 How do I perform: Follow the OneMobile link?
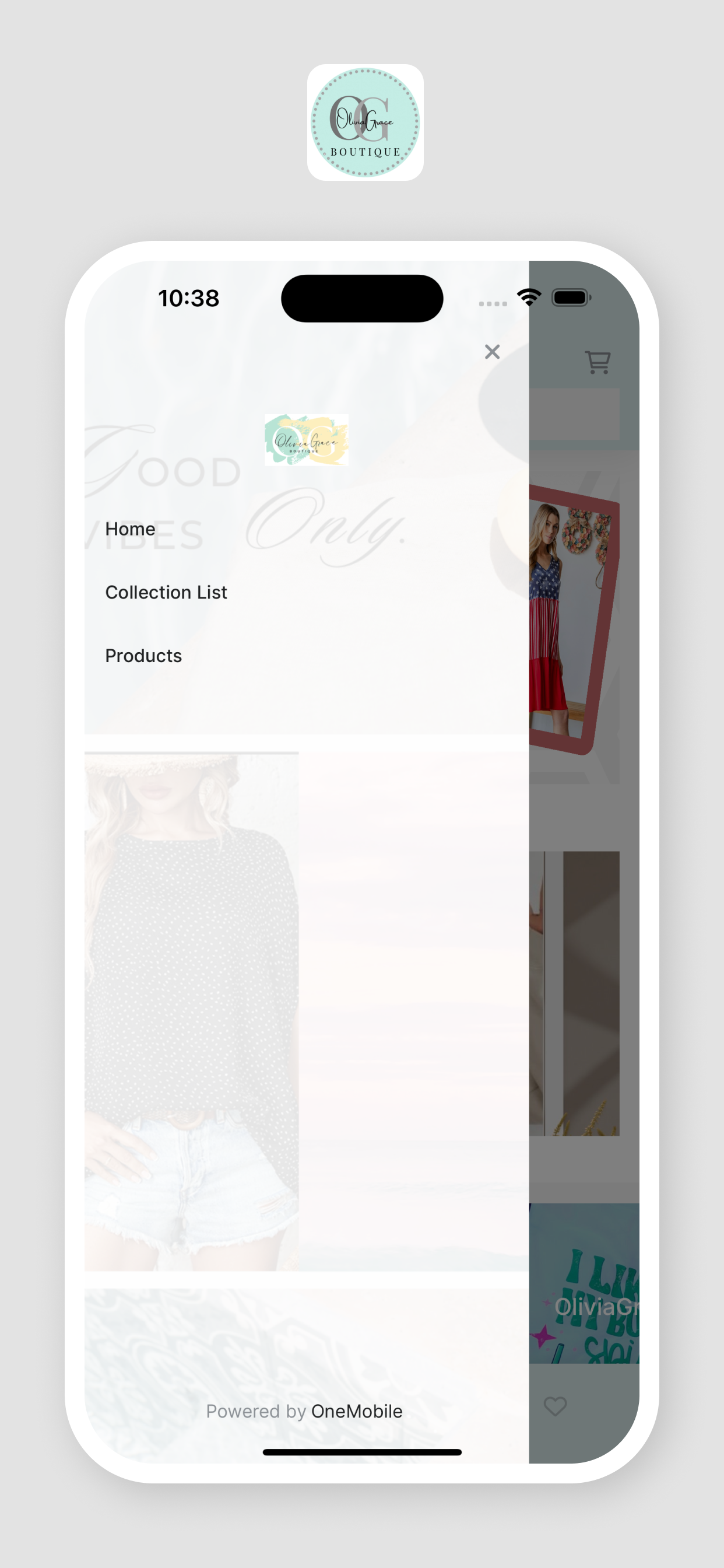tap(357, 1411)
